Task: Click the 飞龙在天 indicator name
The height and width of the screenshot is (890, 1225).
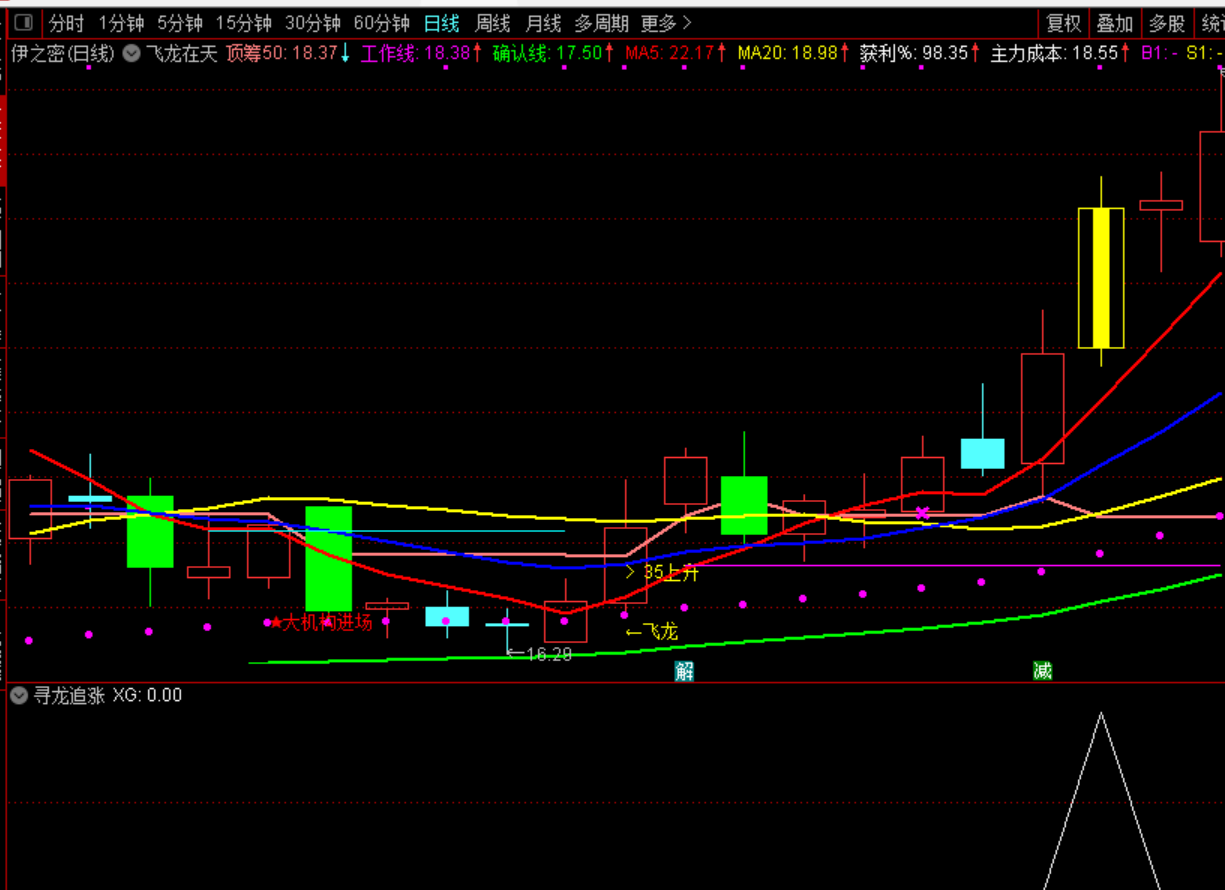Action: pyautogui.click(x=182, y=54)
